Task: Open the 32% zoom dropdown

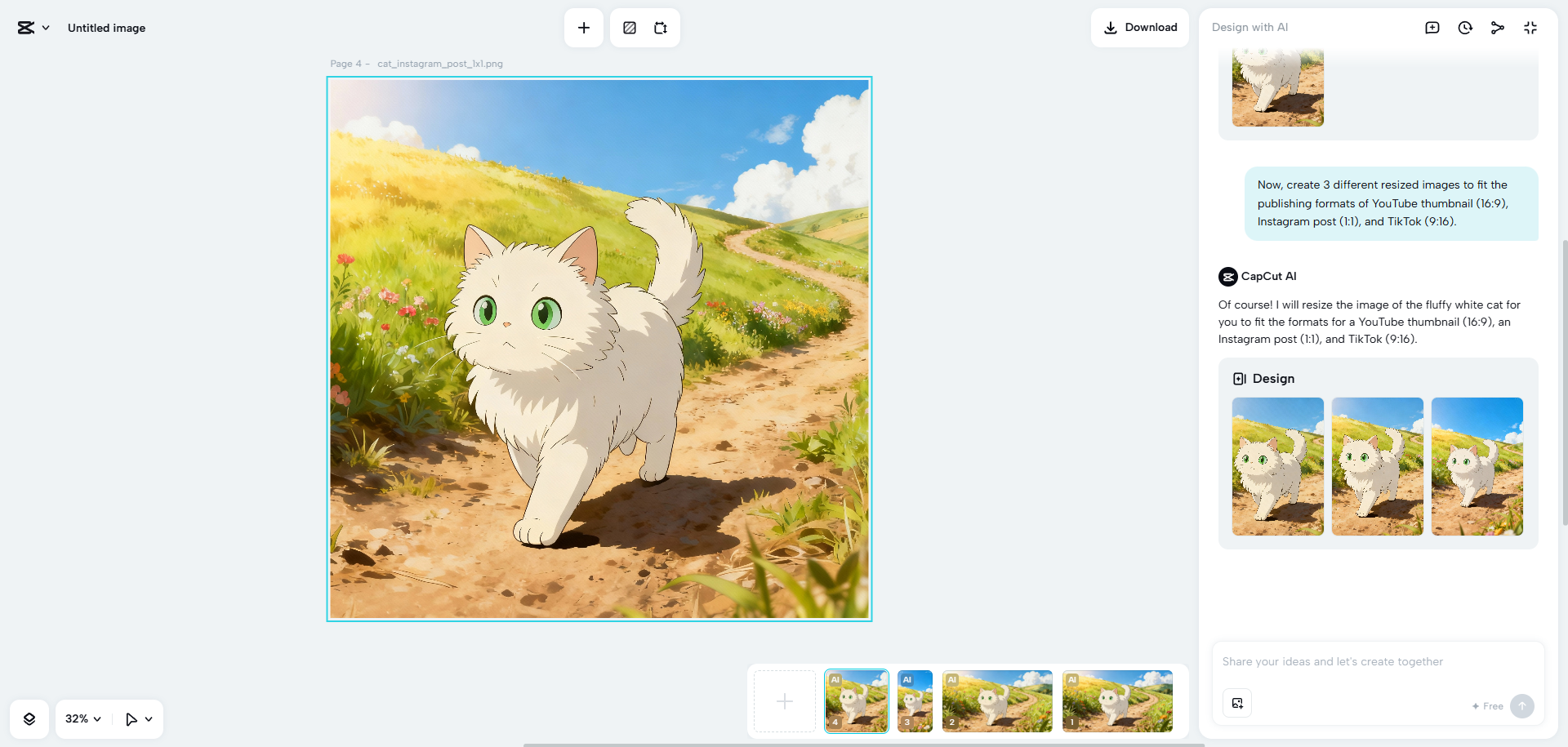Action: click(83, 719)
